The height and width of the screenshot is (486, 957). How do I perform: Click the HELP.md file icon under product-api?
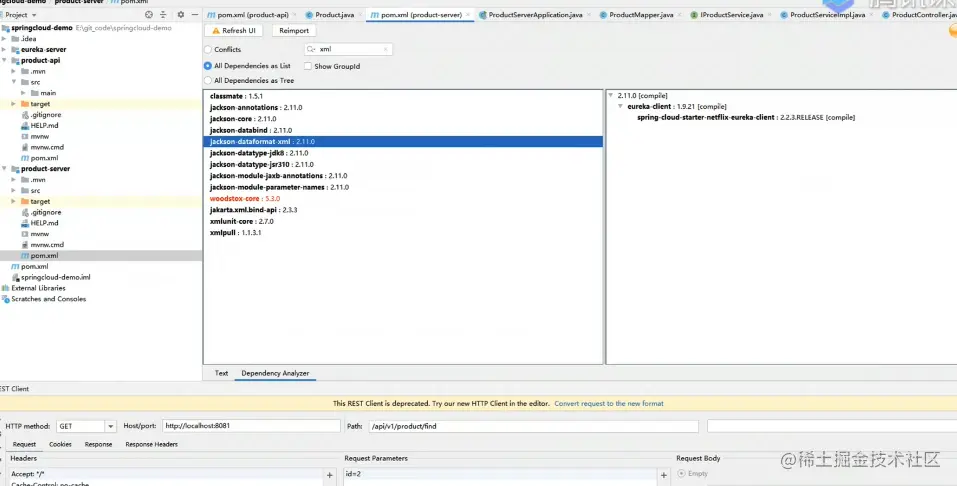coord(25,126)
